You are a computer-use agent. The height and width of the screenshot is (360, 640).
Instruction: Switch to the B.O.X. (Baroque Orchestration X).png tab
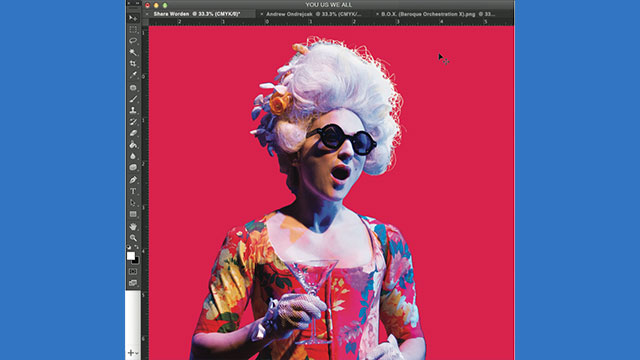point(438,14)
